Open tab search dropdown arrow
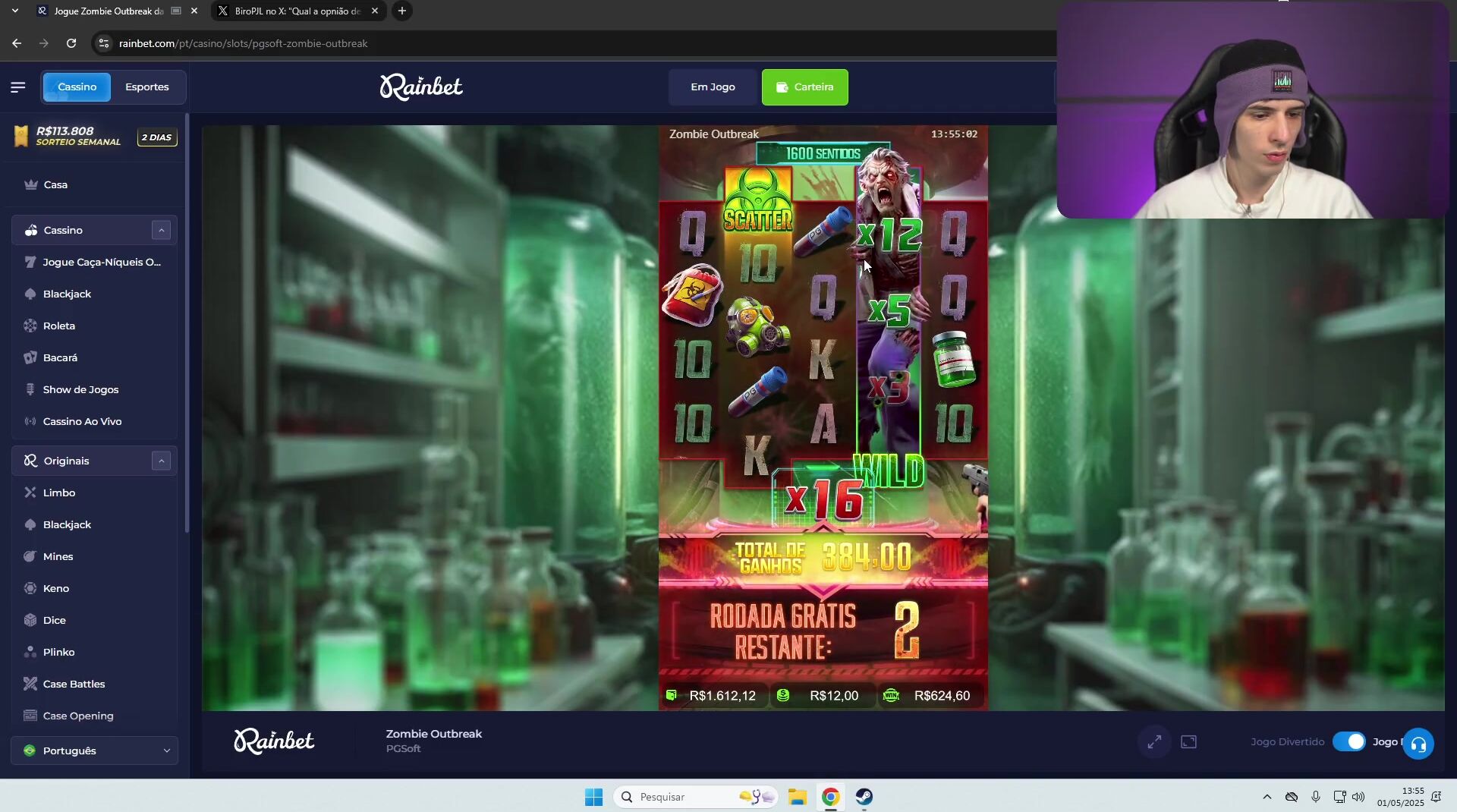1457x812 pixels. pos(14,11)
